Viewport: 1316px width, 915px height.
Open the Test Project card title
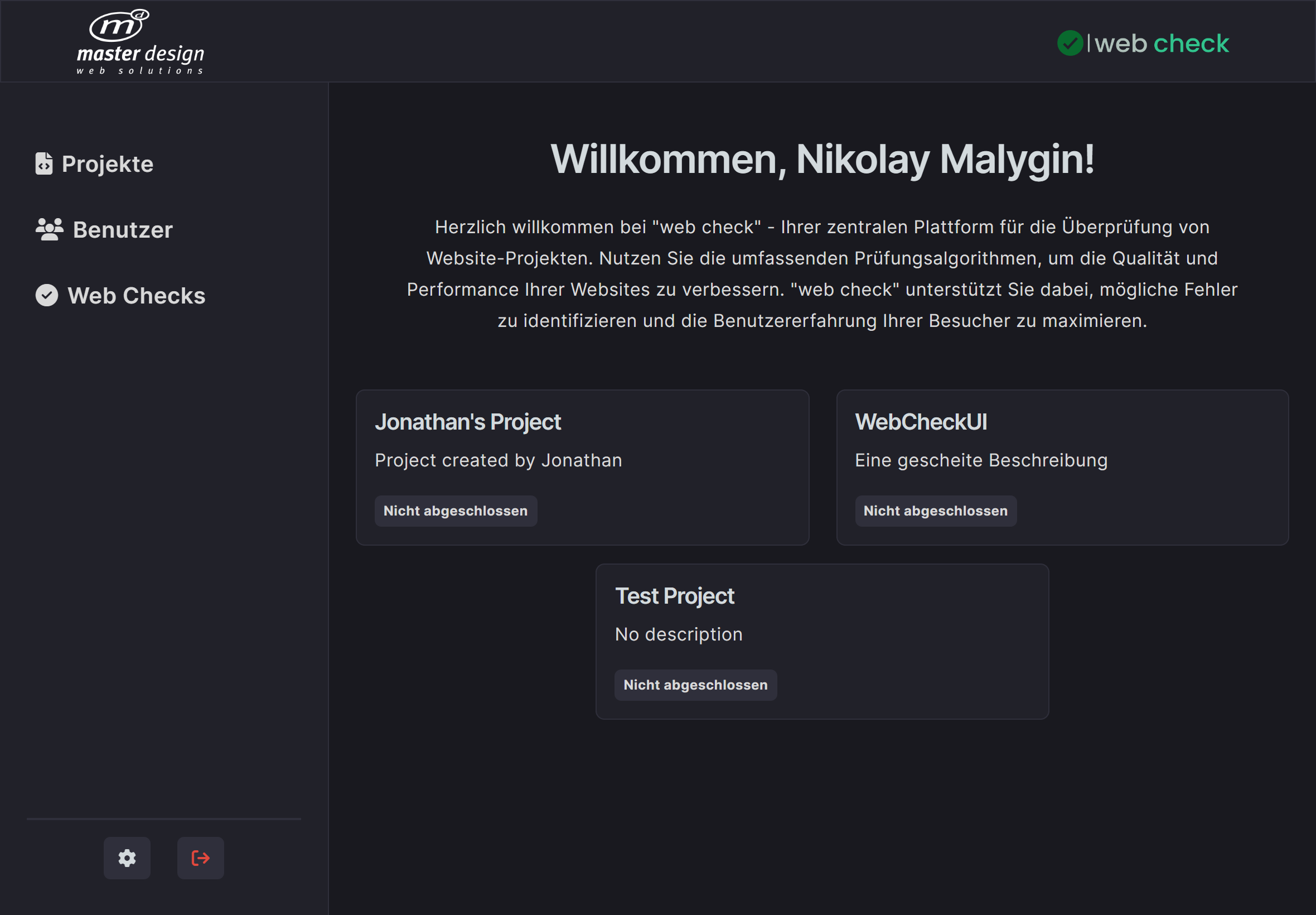(x=674, y=596)
